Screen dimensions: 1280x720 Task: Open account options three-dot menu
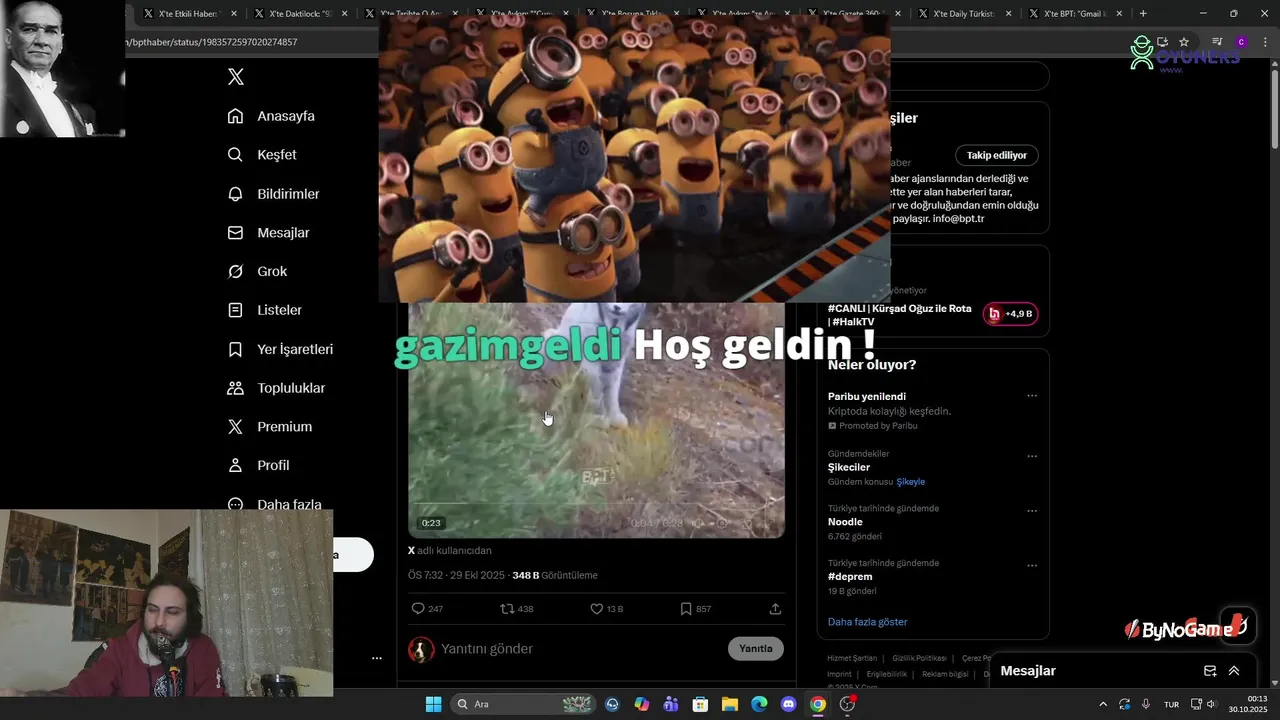click(x=377, y=658)
